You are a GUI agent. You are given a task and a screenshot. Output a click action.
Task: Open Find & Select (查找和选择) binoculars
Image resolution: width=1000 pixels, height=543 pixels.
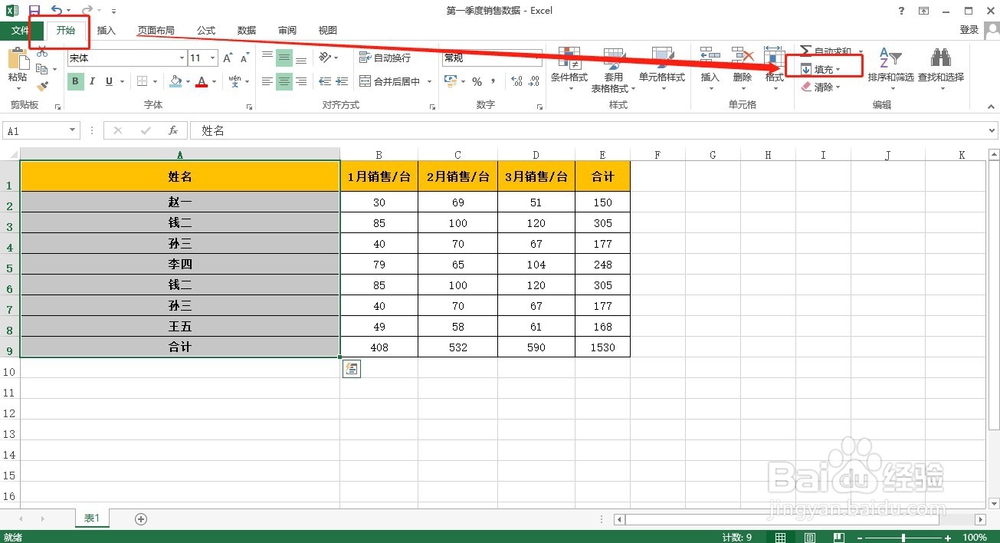(x=941, y=66)
